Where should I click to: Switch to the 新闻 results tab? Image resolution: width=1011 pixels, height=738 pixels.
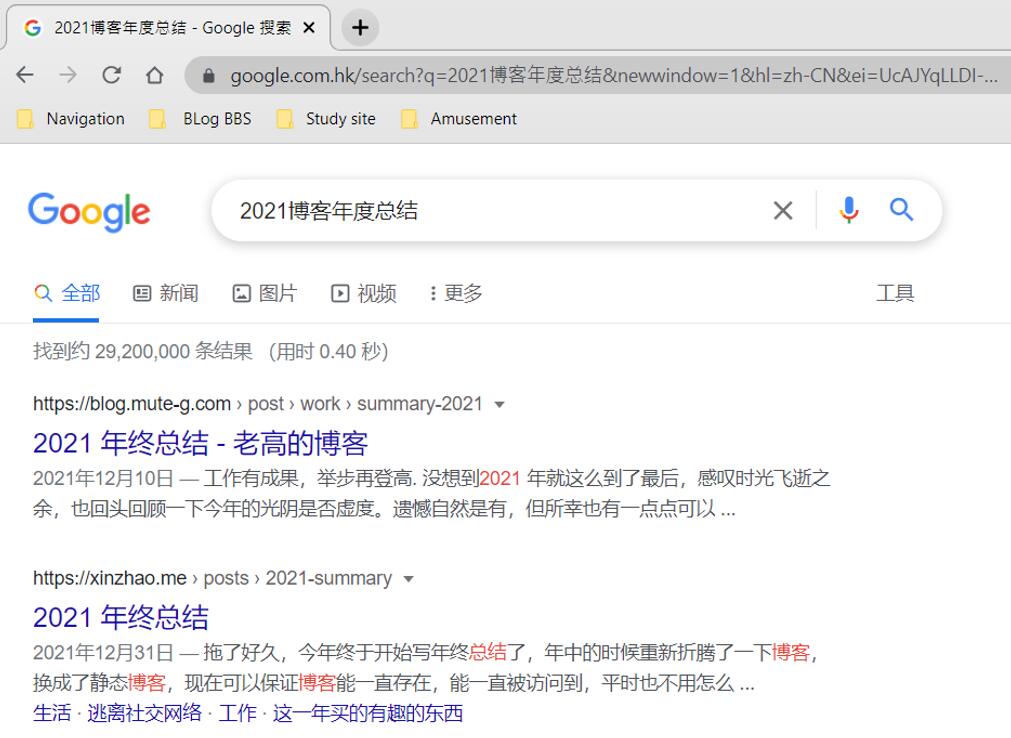click(x=166, y=293)
